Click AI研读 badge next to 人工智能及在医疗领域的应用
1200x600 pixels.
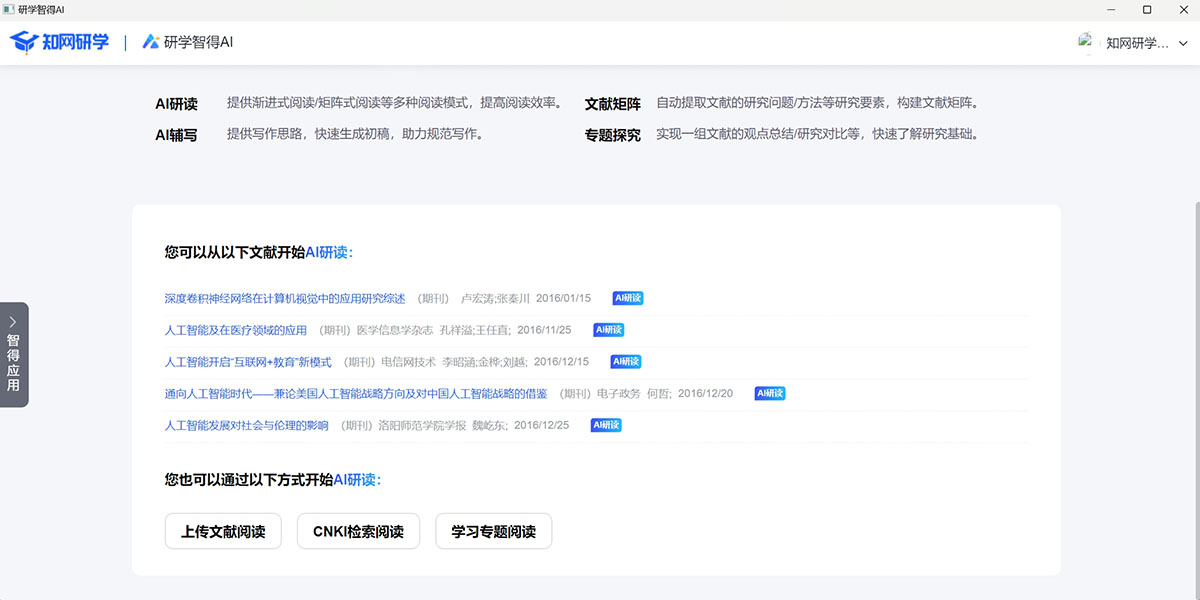608,330
